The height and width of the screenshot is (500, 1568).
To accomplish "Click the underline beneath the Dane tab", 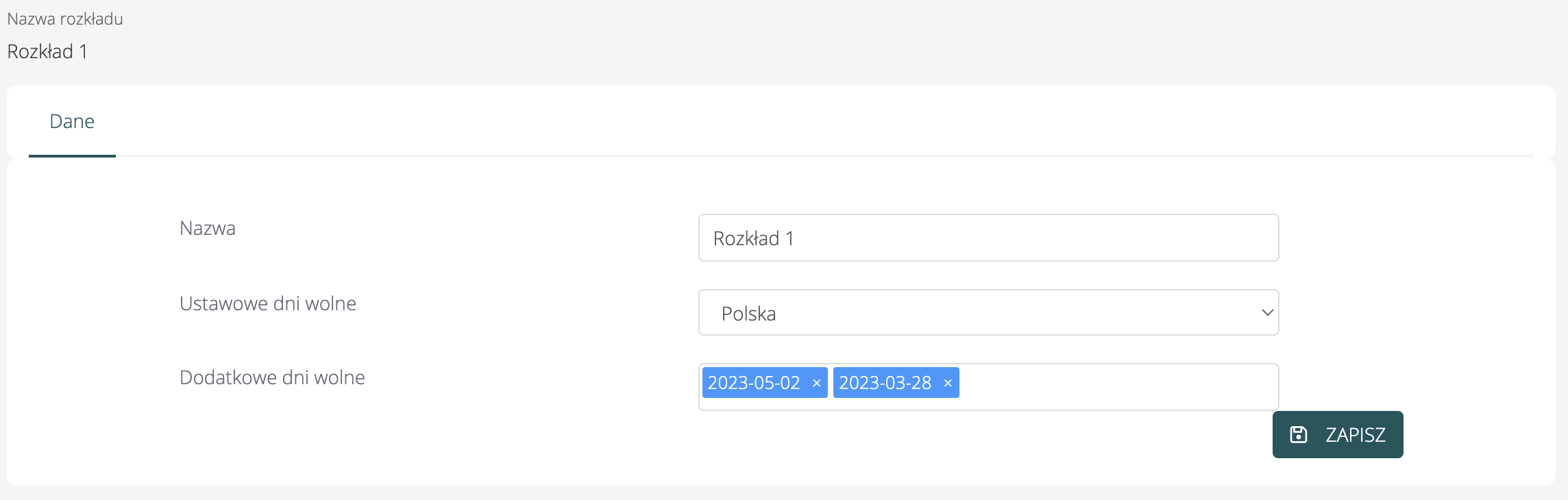I will tap(72, 156).
